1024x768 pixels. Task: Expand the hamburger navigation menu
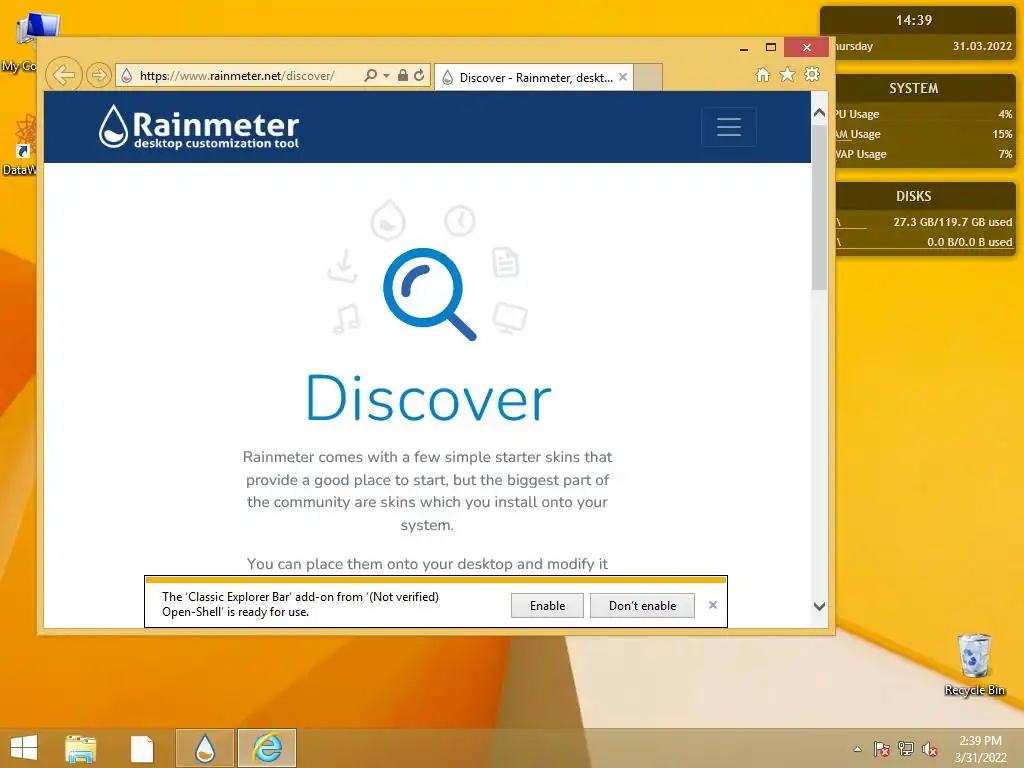click(x=729, y=127)
